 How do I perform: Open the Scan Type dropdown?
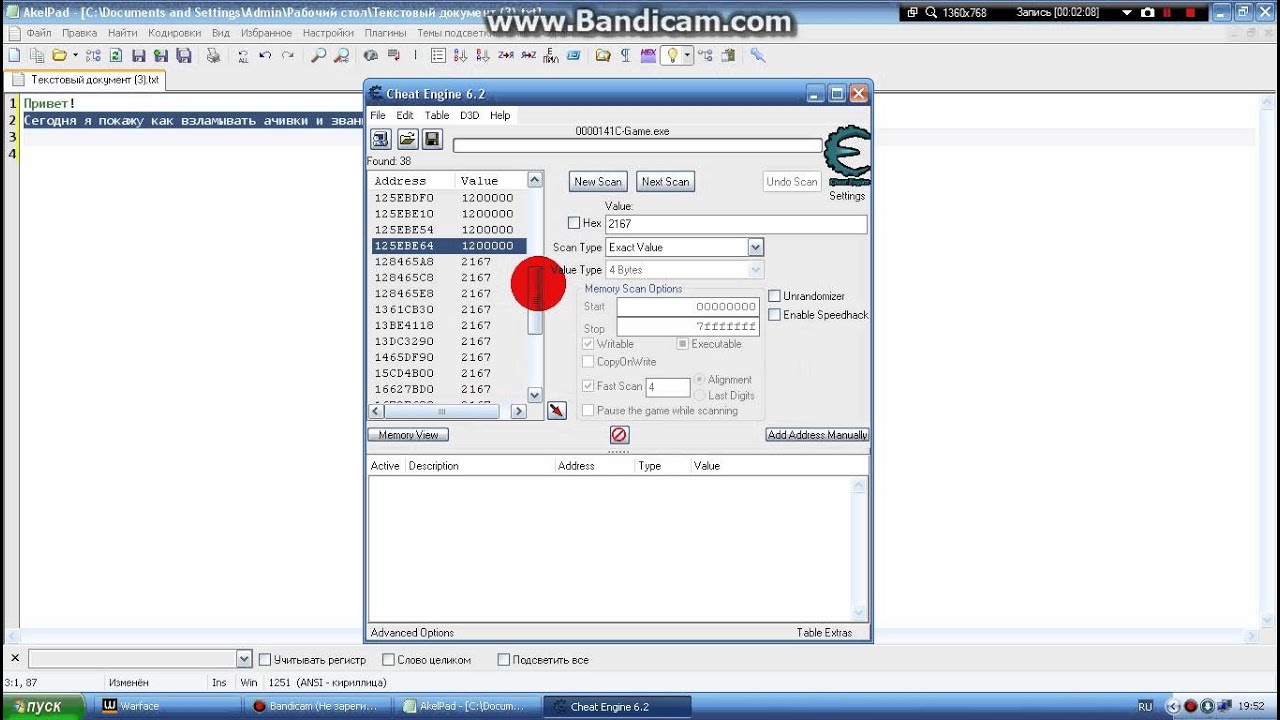coord(755,247)
